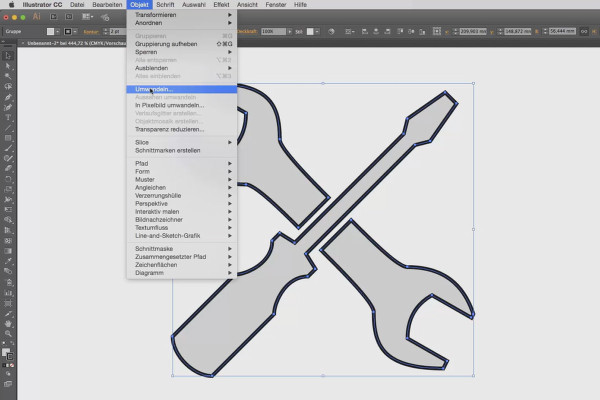
Task: Select the Symbol Sprayer tool
Action: (x=8, y=282)
